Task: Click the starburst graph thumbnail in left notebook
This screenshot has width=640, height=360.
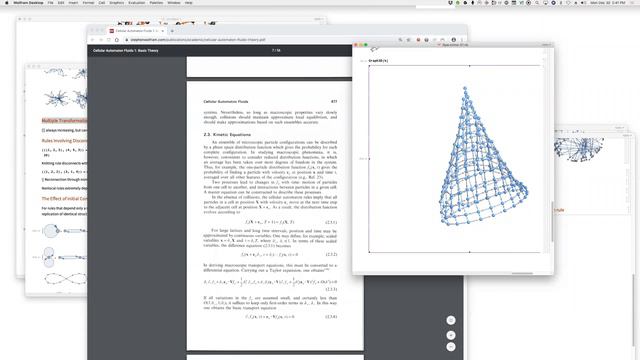Action: pyautogui.click(x=57, y=99)
